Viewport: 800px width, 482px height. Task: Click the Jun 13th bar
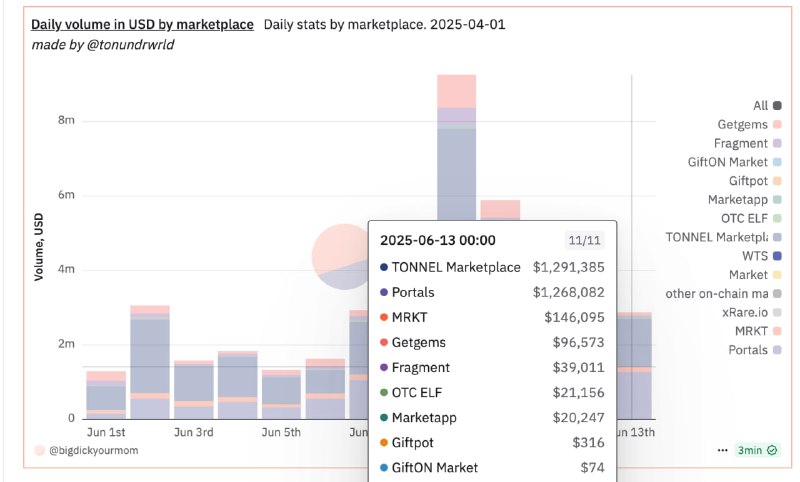[635, 366]
